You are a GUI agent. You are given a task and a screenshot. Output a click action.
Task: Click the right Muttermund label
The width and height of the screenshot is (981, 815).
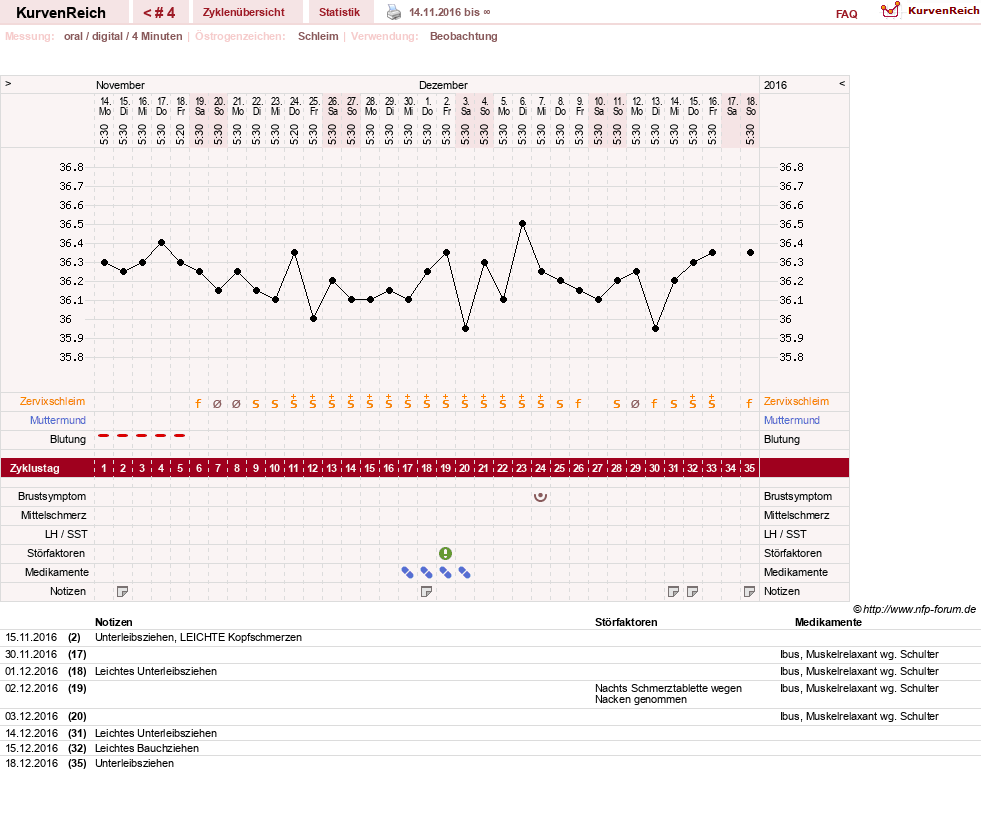click(791, 420)
